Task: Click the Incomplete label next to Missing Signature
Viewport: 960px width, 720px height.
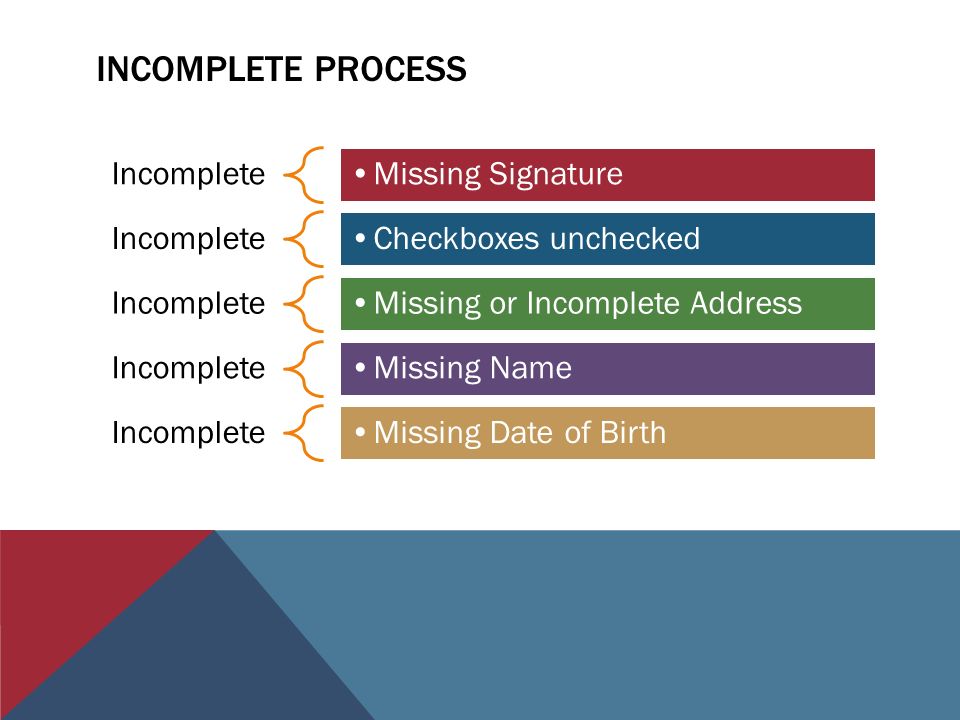Action: [189, 174]
